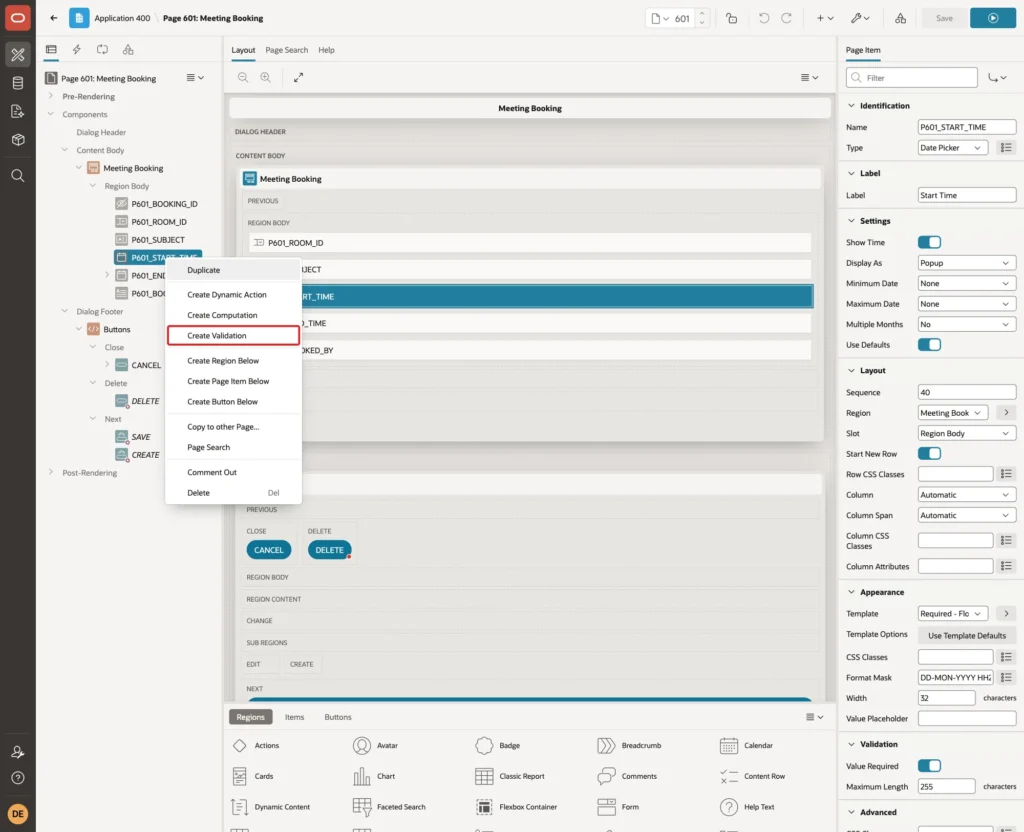Image resolution: width=1024 pixels, height=832 pixels.
Task: Select P601_ROOM_ID in the tree
Action: (159, 221)
